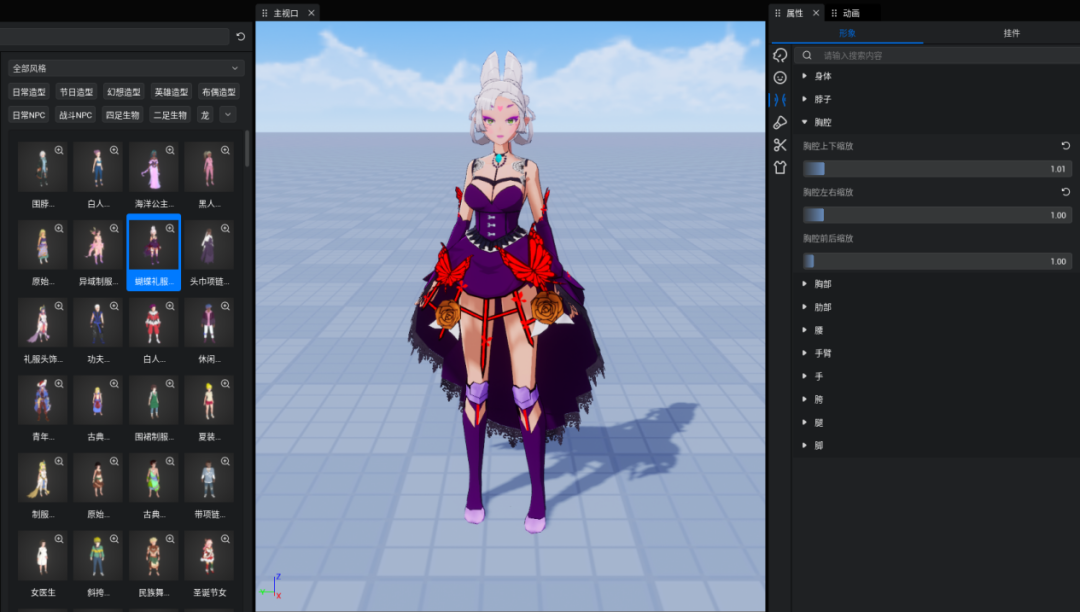Toggle the 日常造型 style filter
Screen dimensions: 1080x612
[x=29, y=92]
